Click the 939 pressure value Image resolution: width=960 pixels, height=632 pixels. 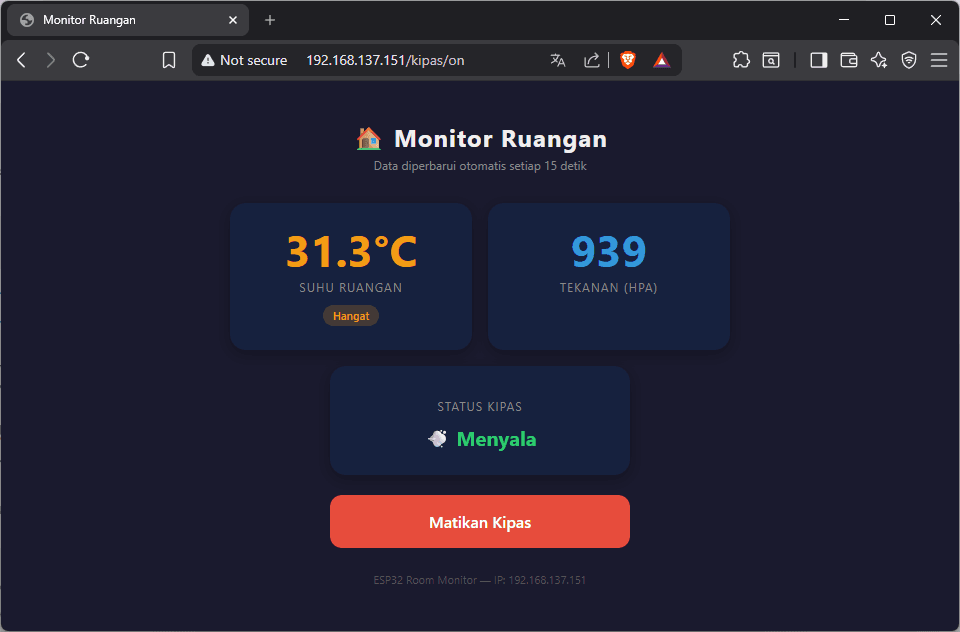tap(609, 252)
